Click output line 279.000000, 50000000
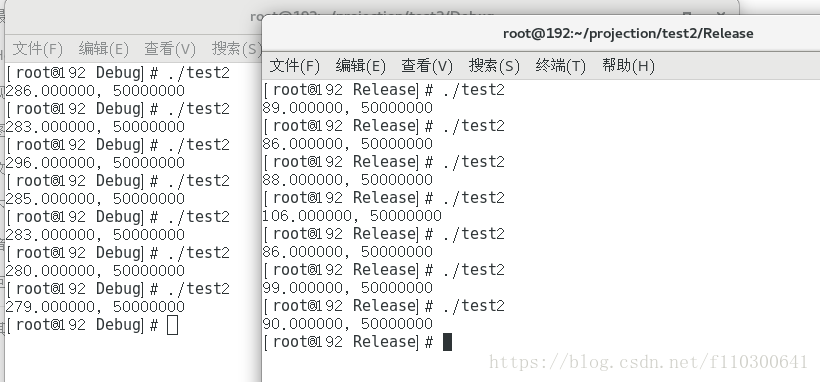820x382 pixels. point(95,307)
